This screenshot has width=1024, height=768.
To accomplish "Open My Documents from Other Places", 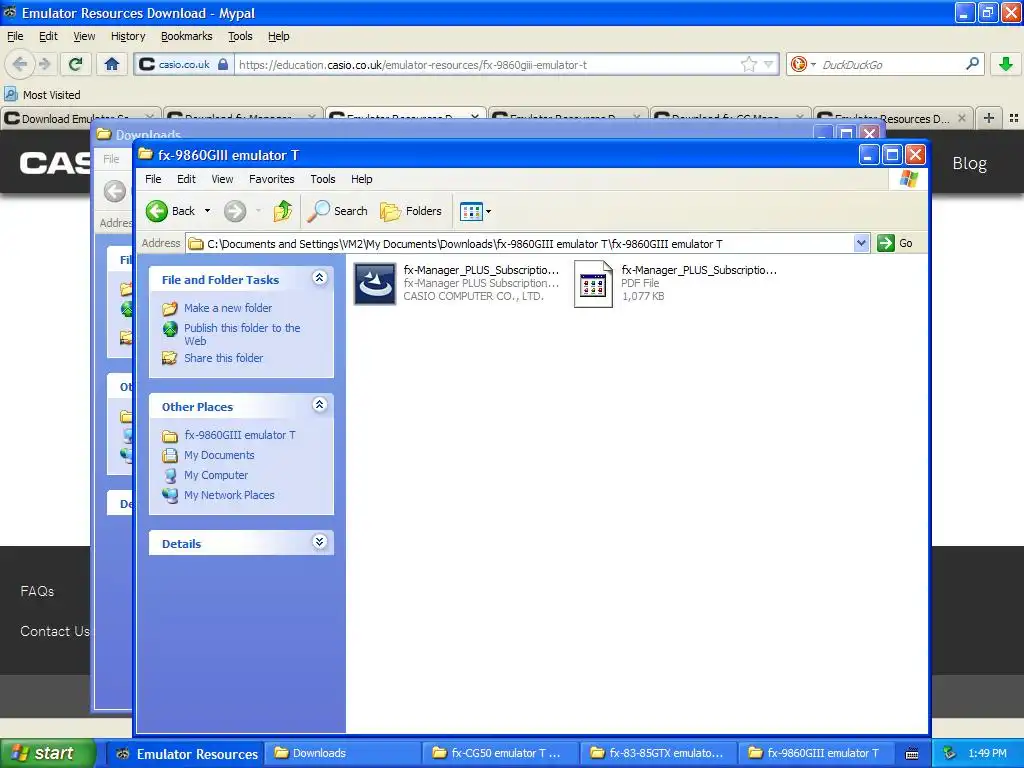I will (219, 455).
